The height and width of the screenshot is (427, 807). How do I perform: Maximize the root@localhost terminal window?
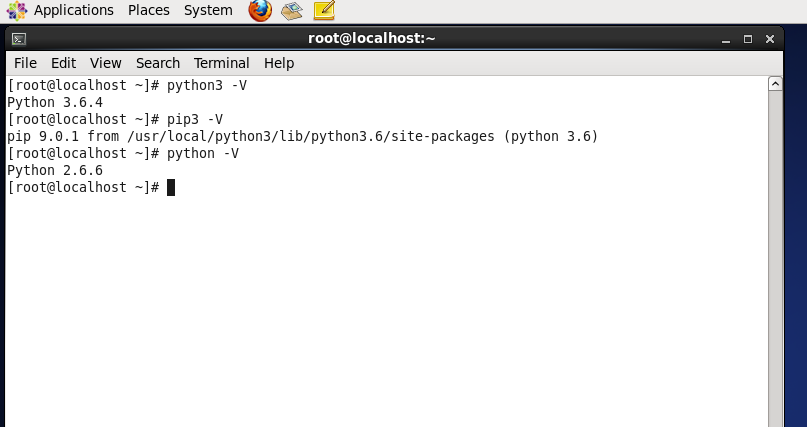click(x=747, y=39)
